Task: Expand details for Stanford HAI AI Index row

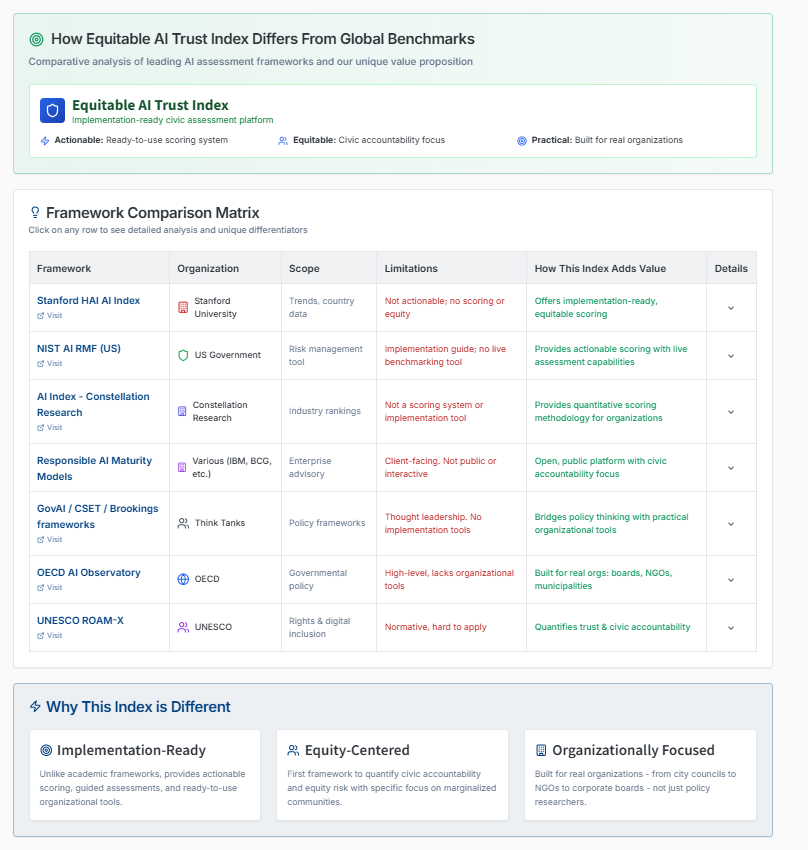Action: pyautogui.click(x=730, y=307)
